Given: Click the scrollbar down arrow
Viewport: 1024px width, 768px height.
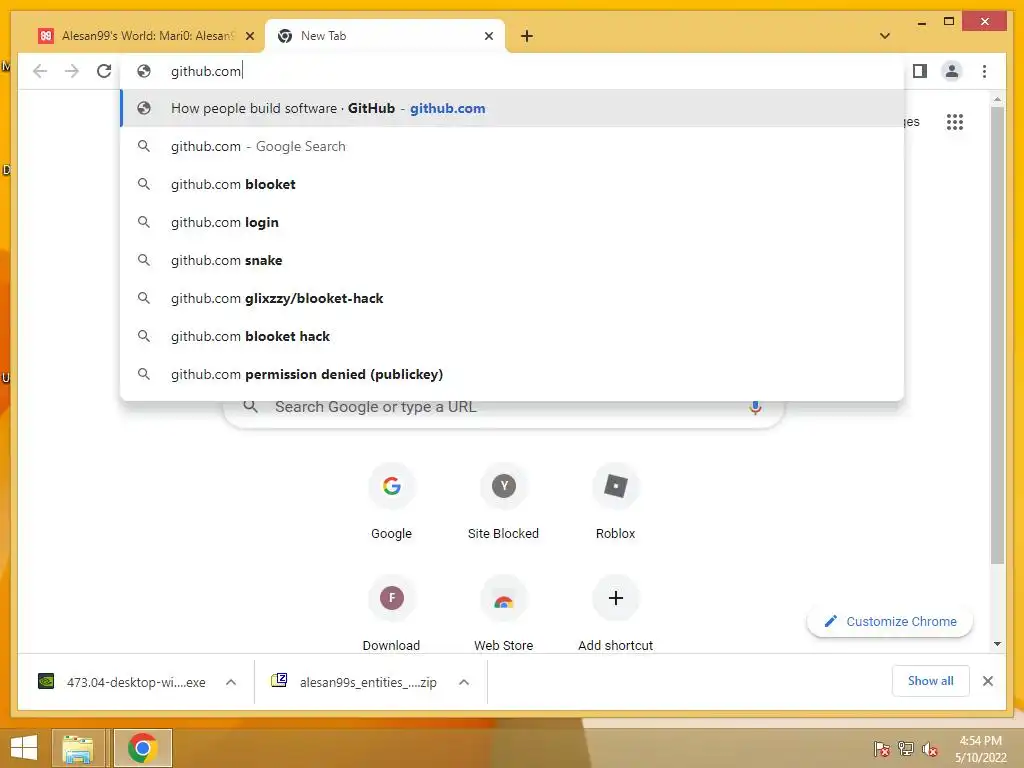Looking at the screenshot, I should point(997,644).
